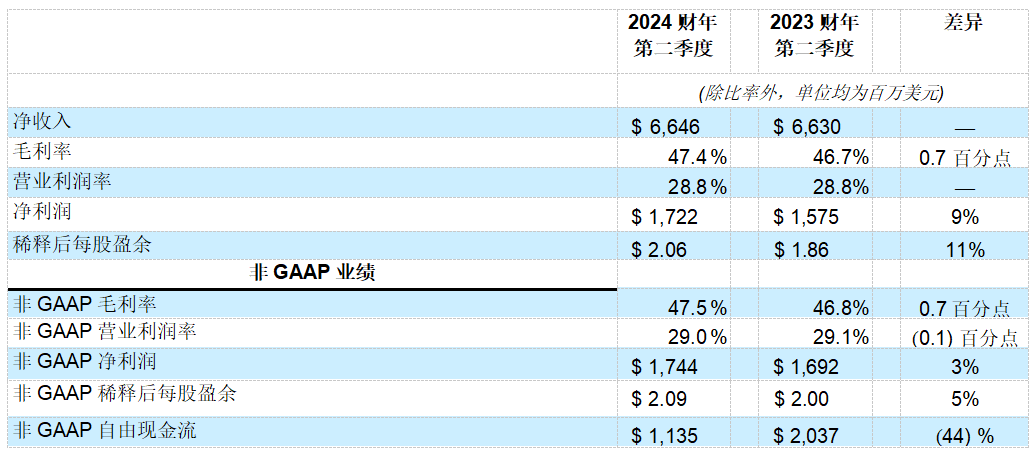Select the 净收入 row label

pyautogui.click(x=42, y=122)
